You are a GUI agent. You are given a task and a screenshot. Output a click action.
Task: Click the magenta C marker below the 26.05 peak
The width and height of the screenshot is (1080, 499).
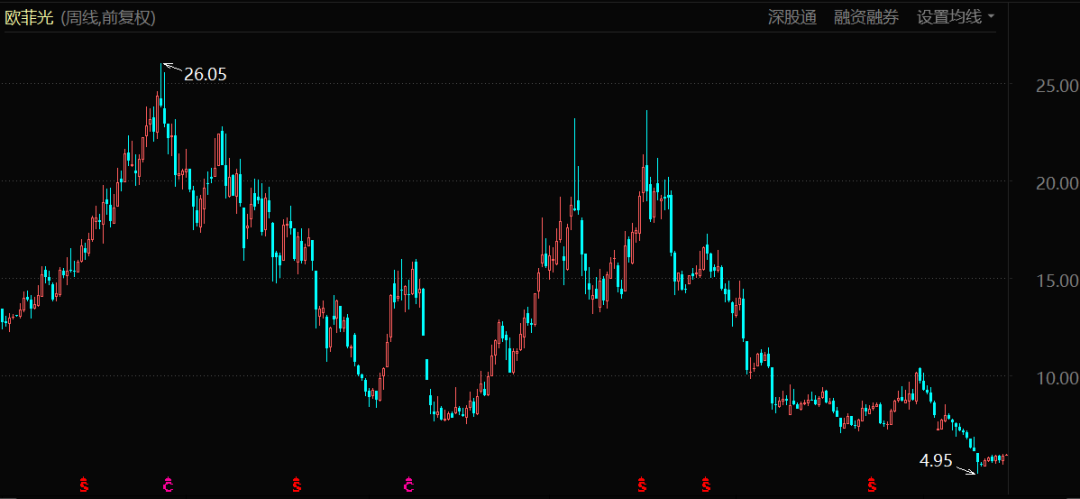pos(167,486)
